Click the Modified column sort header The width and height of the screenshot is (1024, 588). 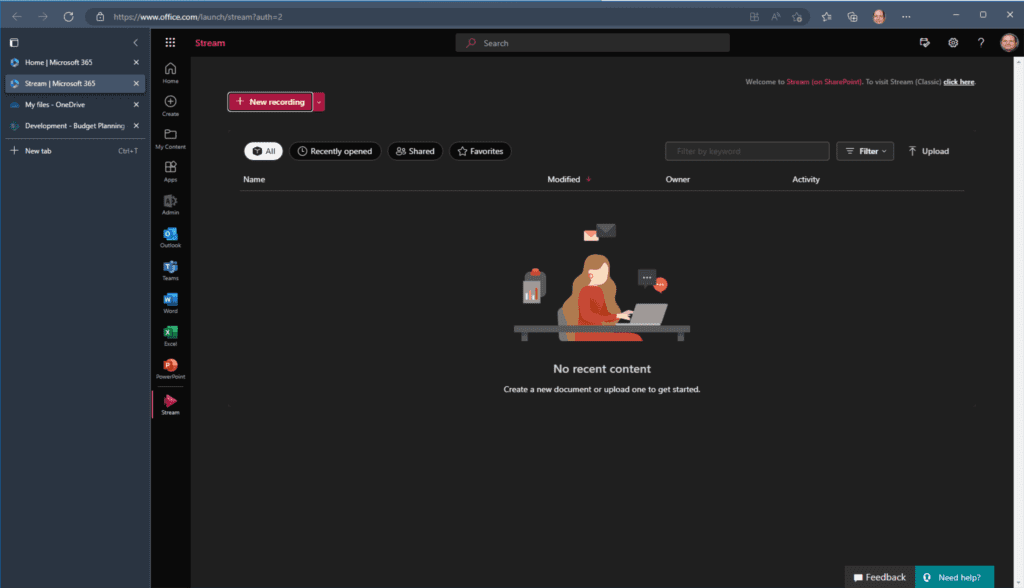click(x=563, y=179)
